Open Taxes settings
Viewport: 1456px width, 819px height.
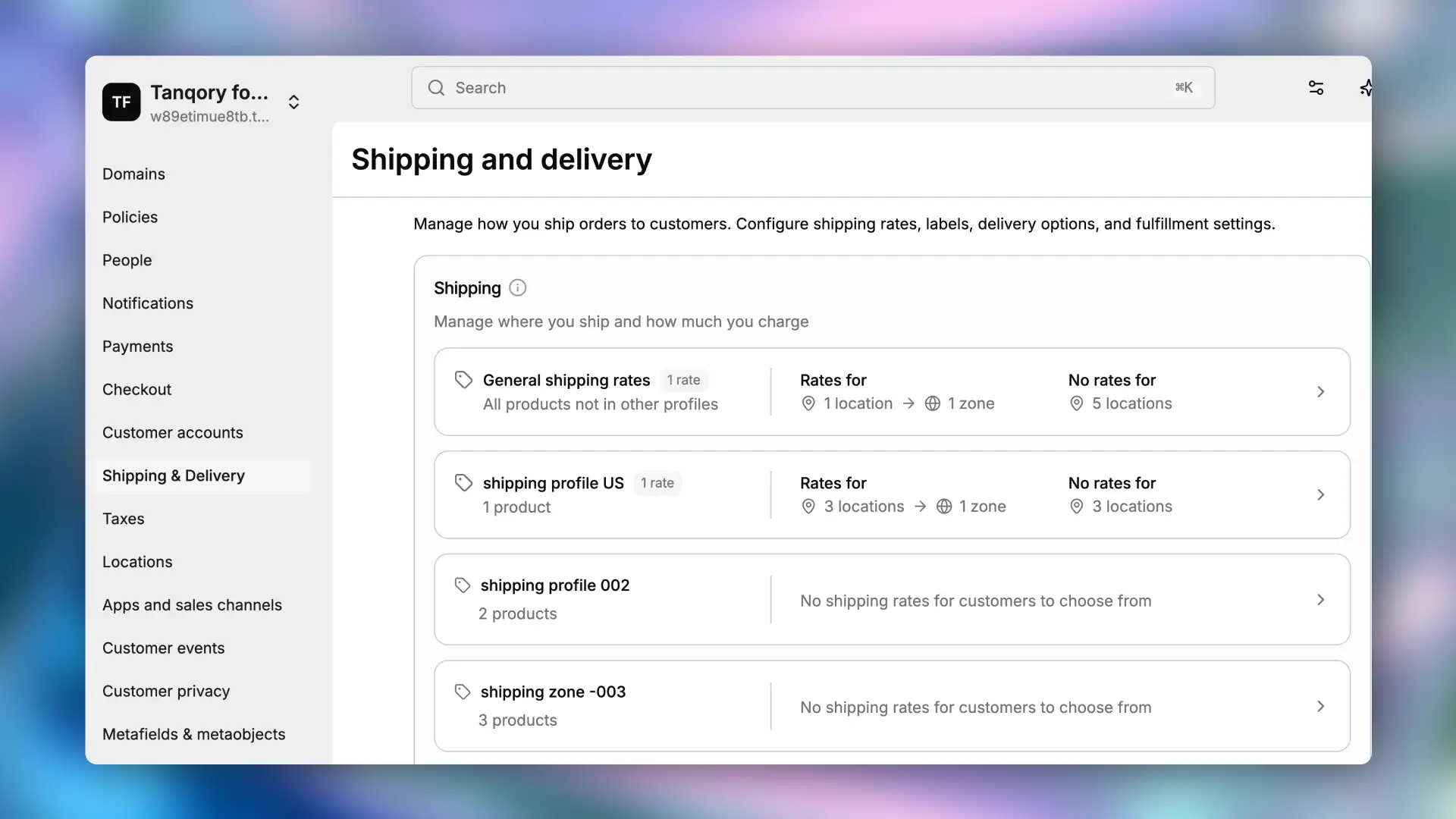[123, 519]
